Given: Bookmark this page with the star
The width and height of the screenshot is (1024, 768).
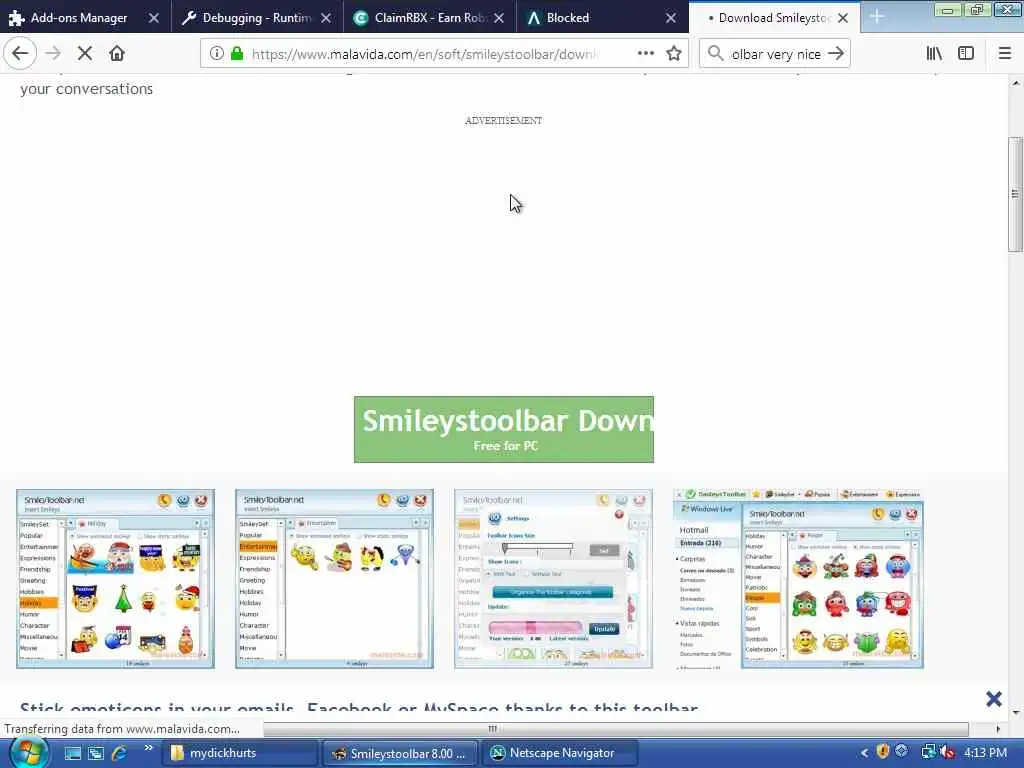Looking at the screenshot, I should pos(674,54).
